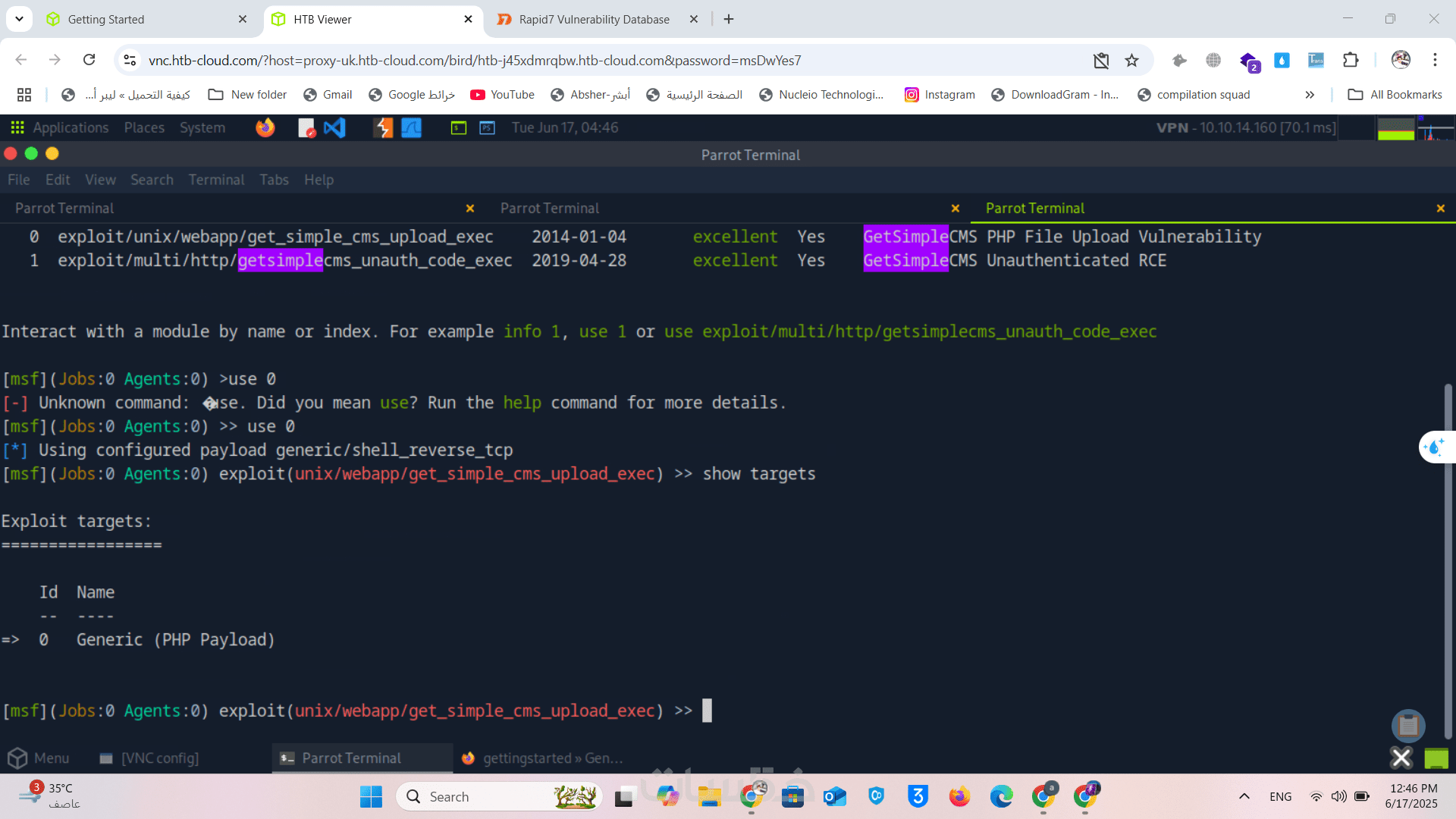Close the second Parrot Terminal tab
The image size is (1456, 819).
pos(955,208)
